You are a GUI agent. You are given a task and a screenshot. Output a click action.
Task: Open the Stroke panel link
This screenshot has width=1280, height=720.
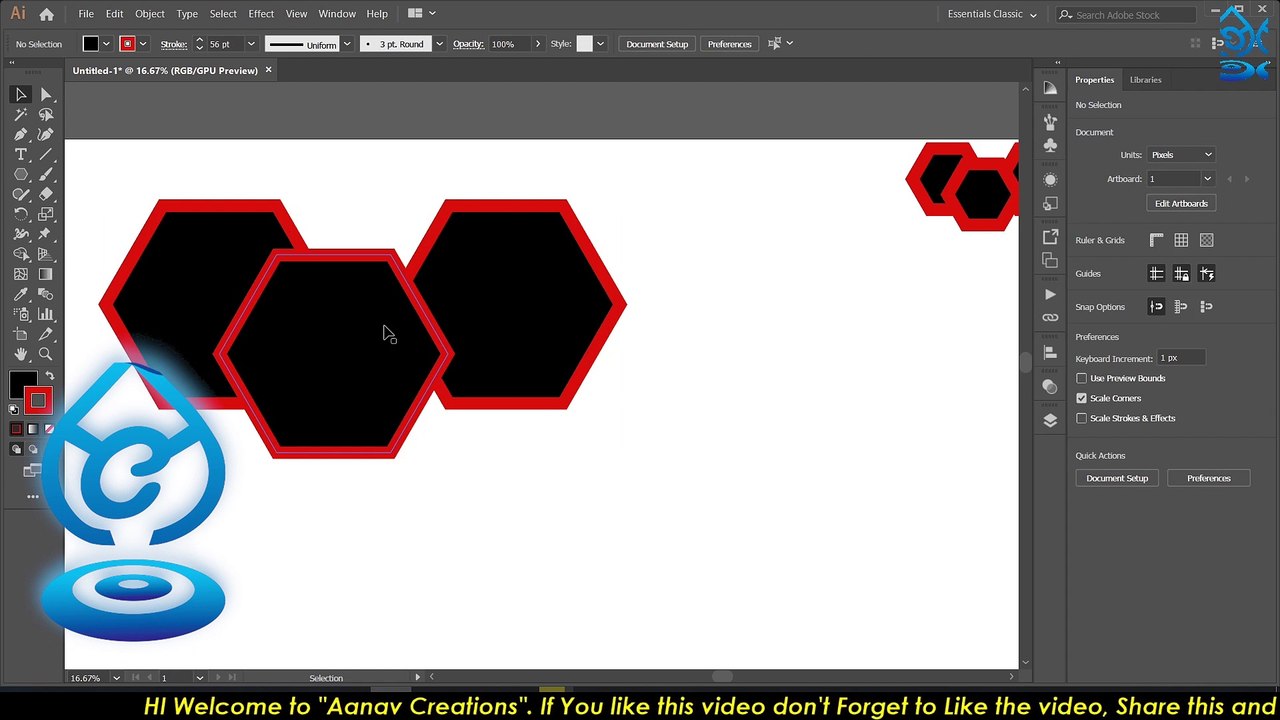[174, 44]
